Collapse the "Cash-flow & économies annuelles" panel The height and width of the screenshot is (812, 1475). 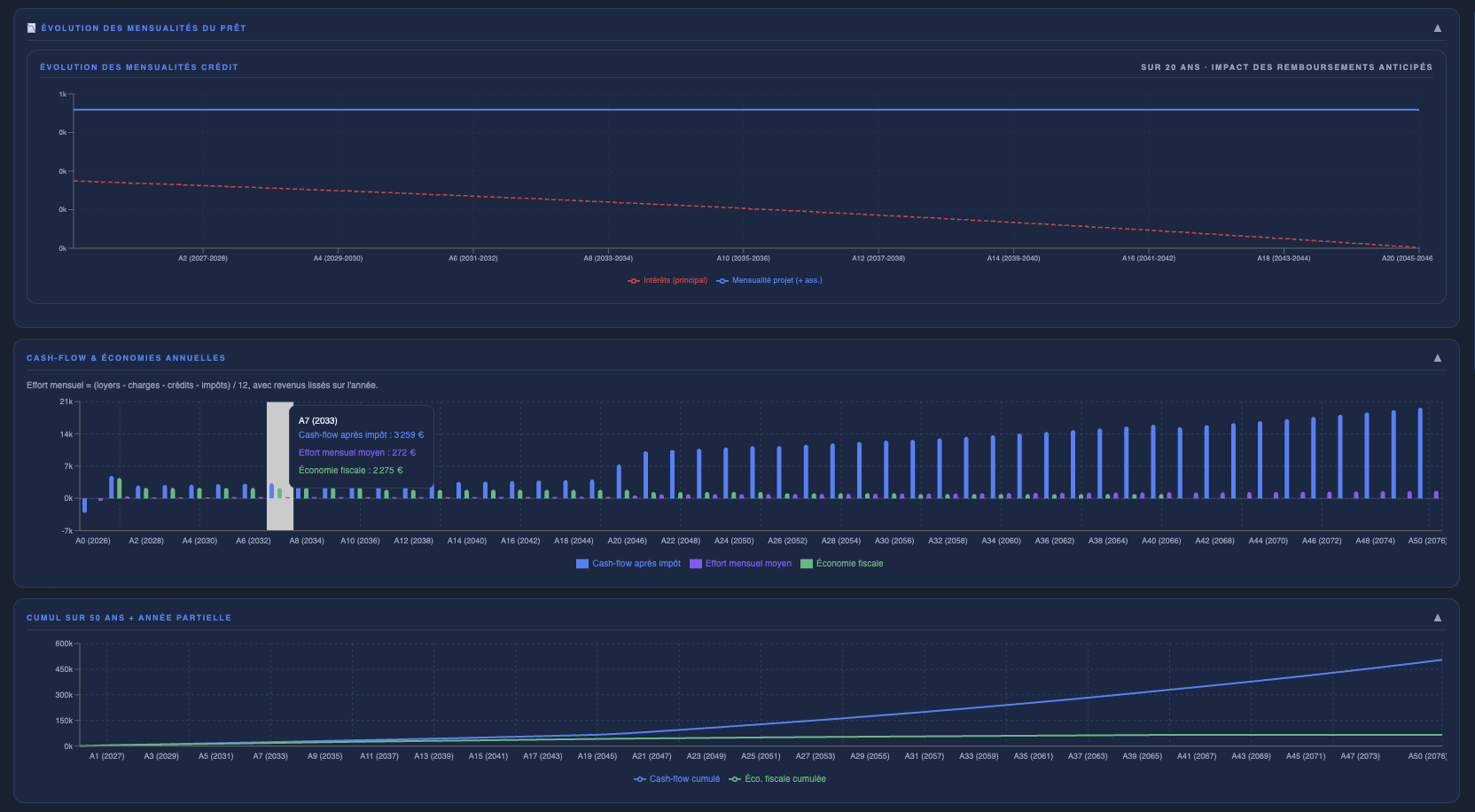(1437, 358)
